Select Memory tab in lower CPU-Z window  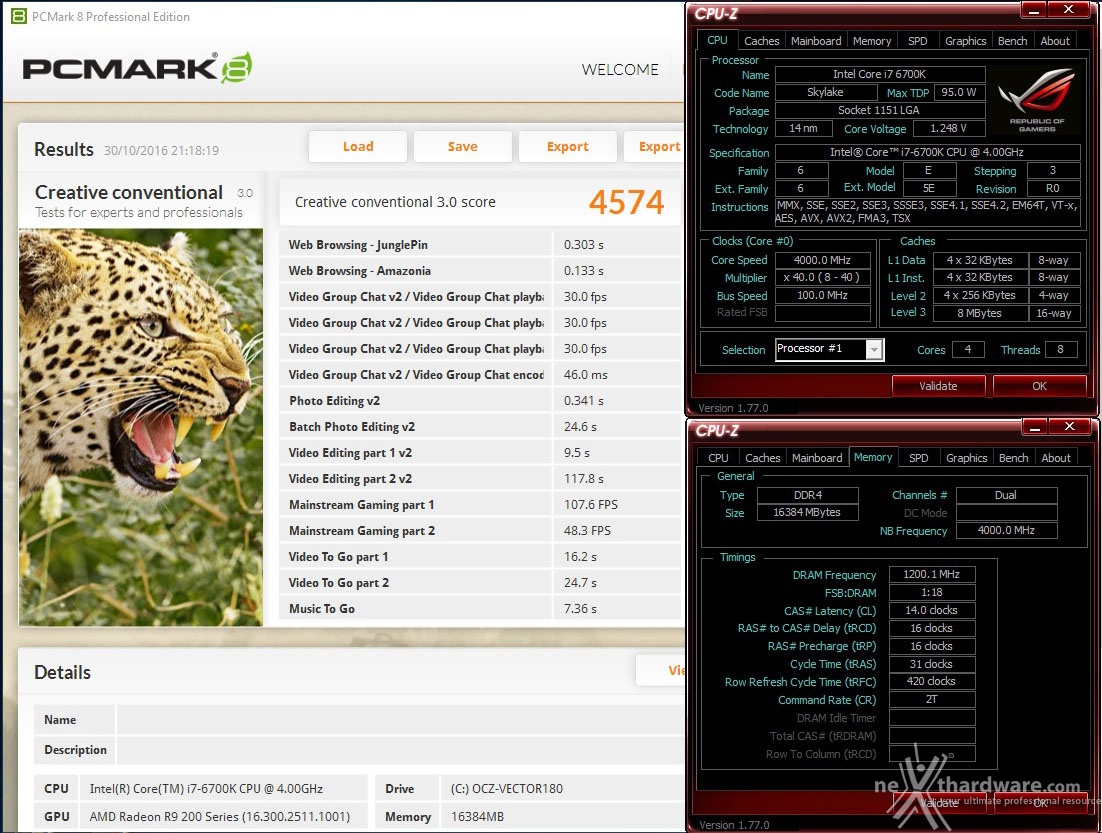tap(873, 457)
